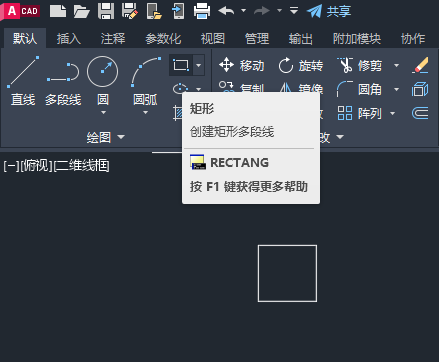Click the explode box icon
The image size is (439, 362).
(420, 89)
